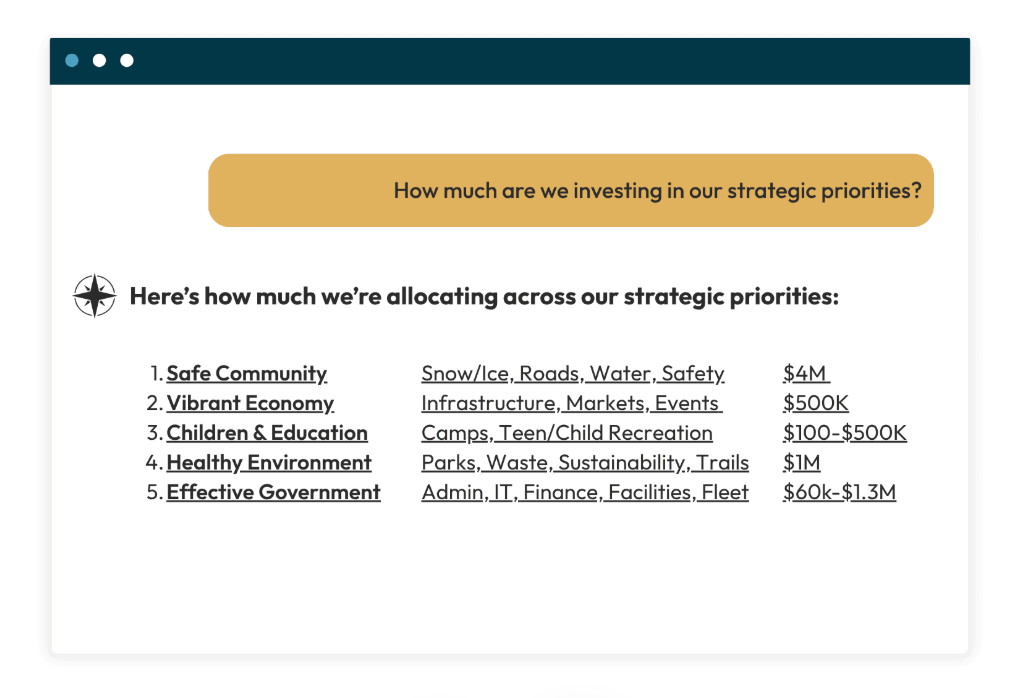Click the compass star icon
Screen dimensions: 1024x698
point(94,296)
